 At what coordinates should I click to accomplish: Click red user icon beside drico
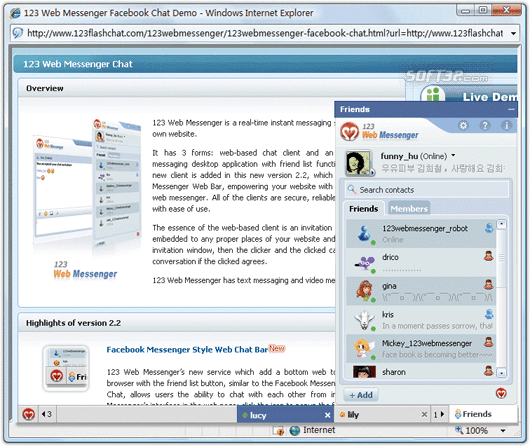tap(489, 256)
